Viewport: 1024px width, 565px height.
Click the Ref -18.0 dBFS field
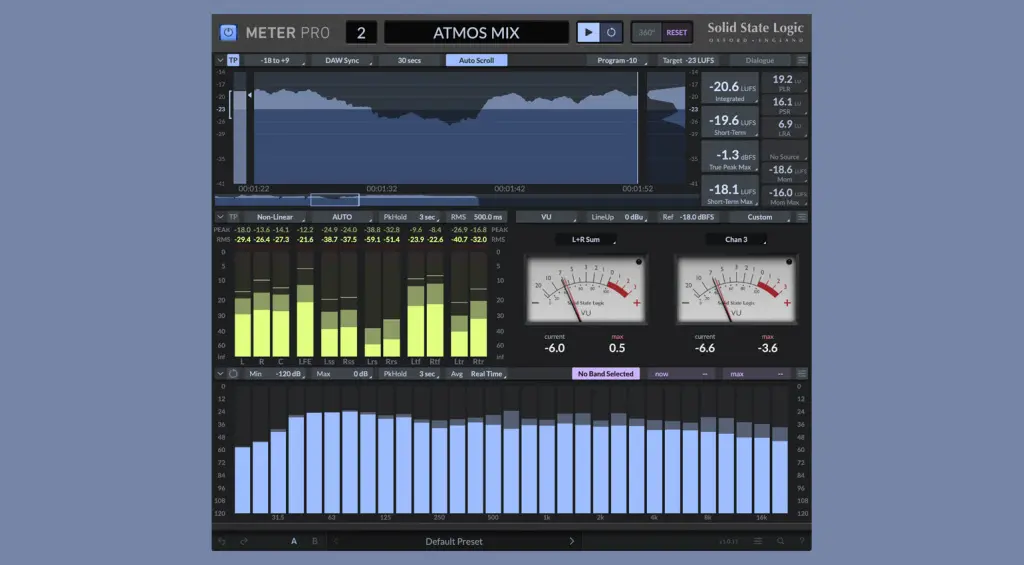pyautogui.click(x=688, y=217)
